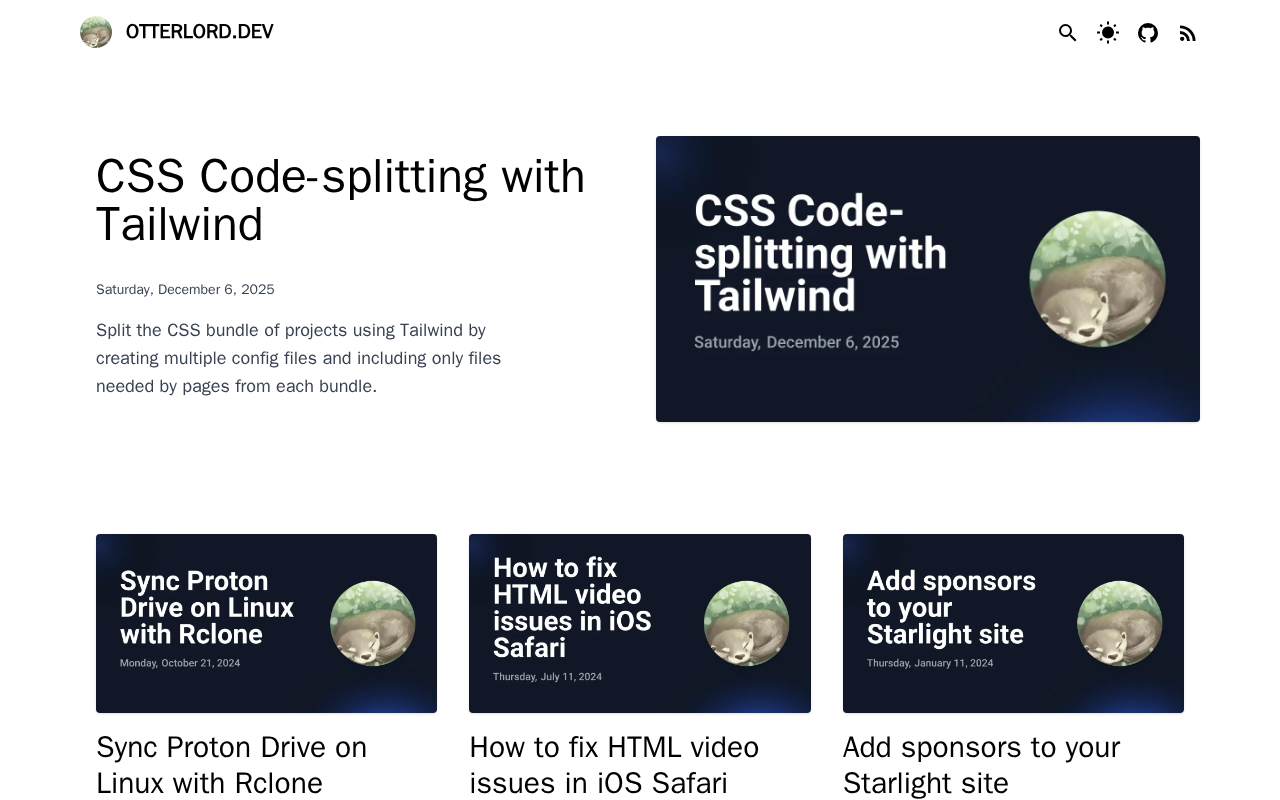The image size is (1280, 800).
Task: Open 'Sync Proton Drive on Linux with Rclone' title
Action: coord(231,764)
